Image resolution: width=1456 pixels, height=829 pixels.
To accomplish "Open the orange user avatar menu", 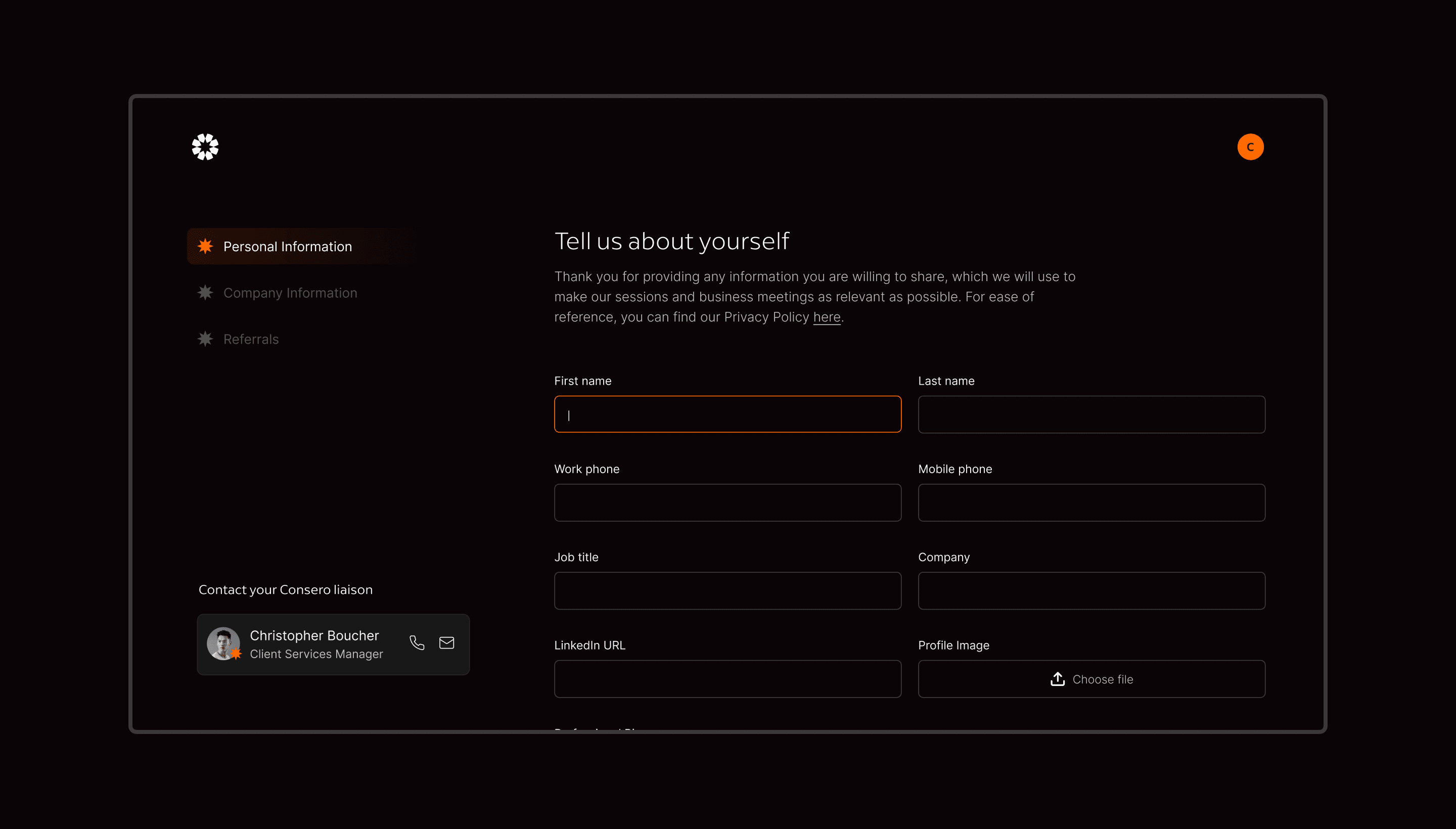I will 1250,147.
